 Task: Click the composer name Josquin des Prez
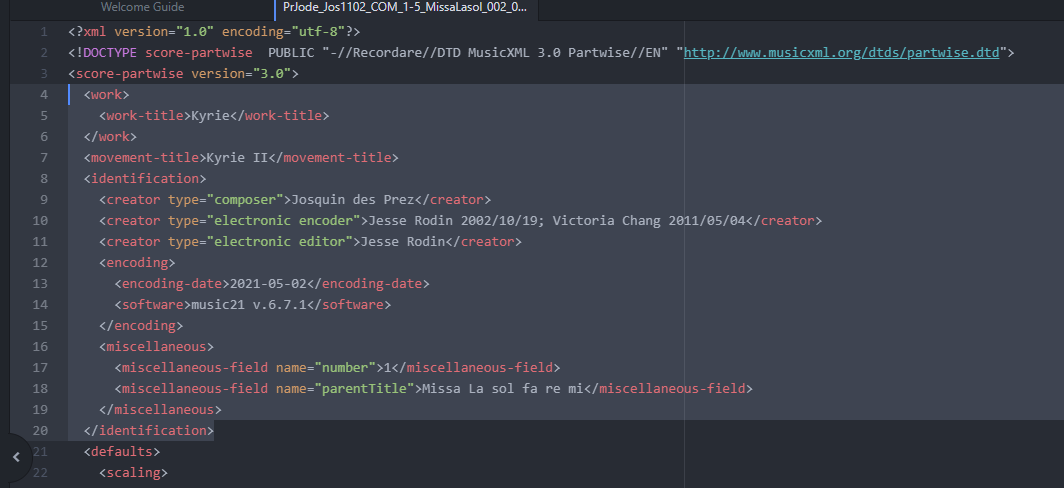(351, 199)
